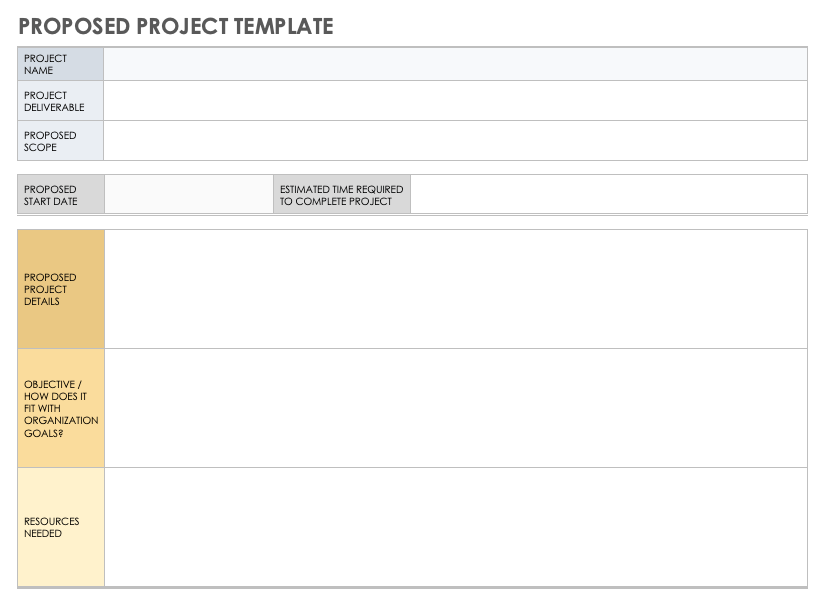
Task: Click the PROJECT DELIVERABLE label cell
Action: [61, 101]
